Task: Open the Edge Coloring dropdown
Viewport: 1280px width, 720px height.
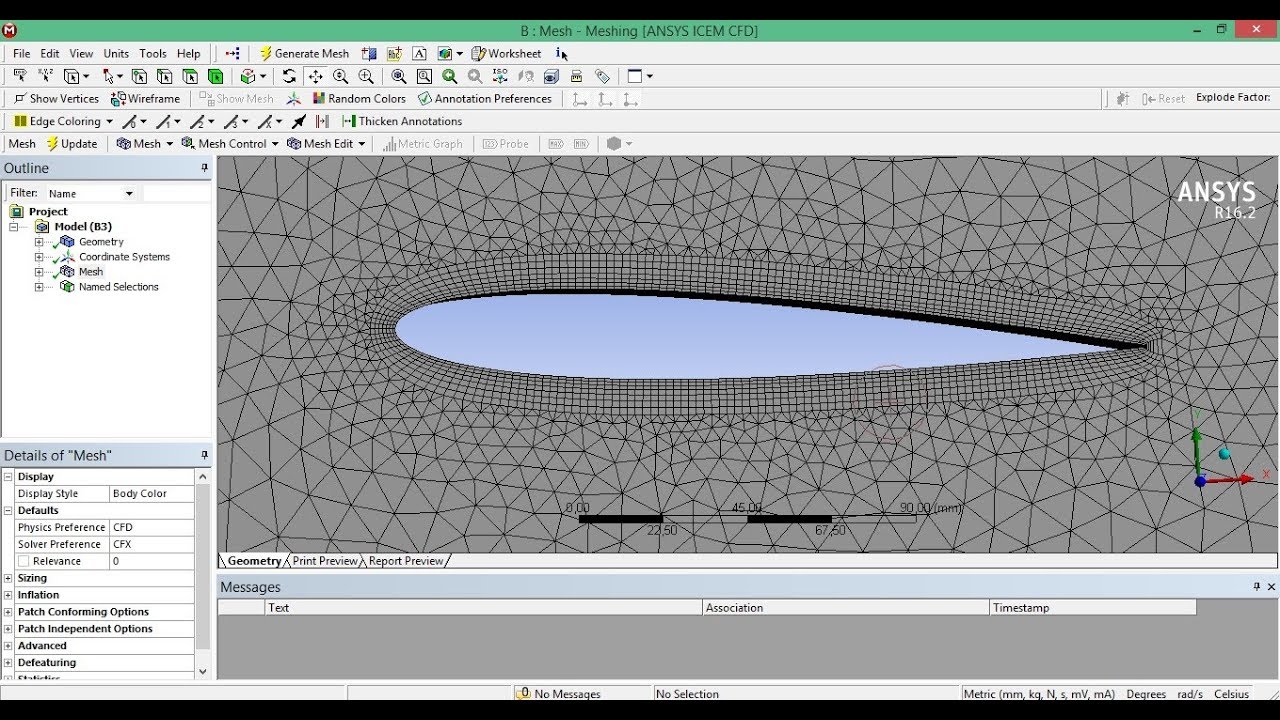Action: (x=63, y=121)
